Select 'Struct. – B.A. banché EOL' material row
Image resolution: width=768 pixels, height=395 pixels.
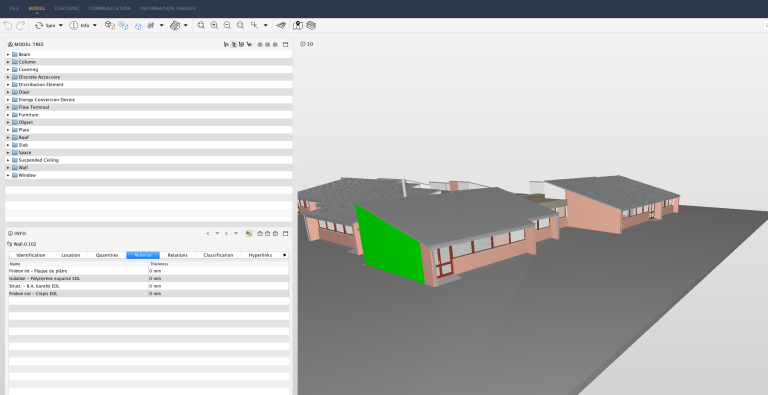[x=149, y=286]
